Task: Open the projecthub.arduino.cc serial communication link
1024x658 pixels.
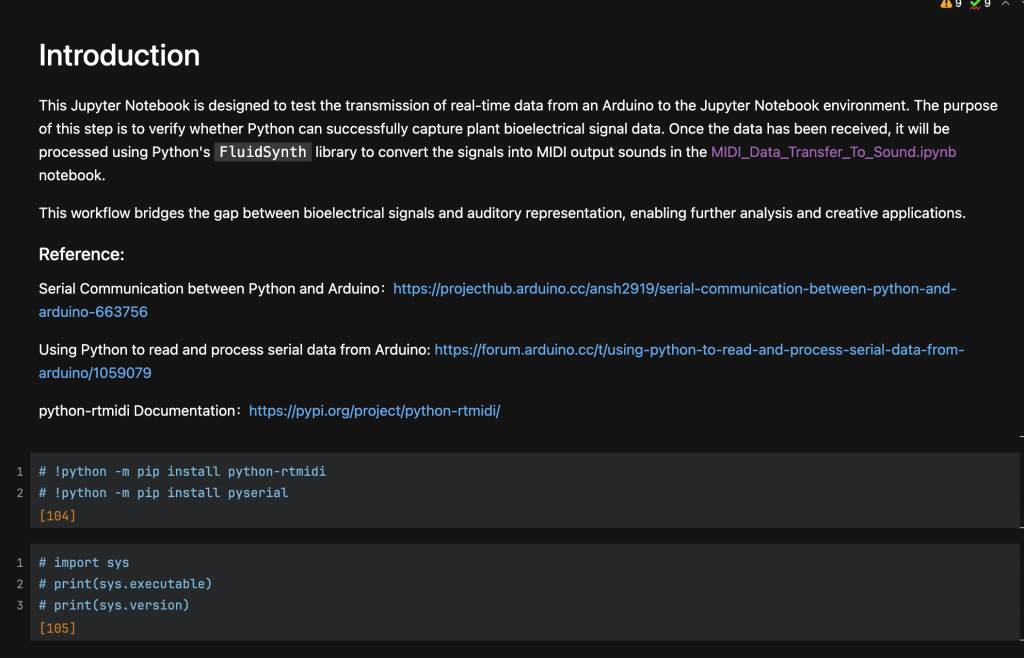Action: [x=498, y=300]
